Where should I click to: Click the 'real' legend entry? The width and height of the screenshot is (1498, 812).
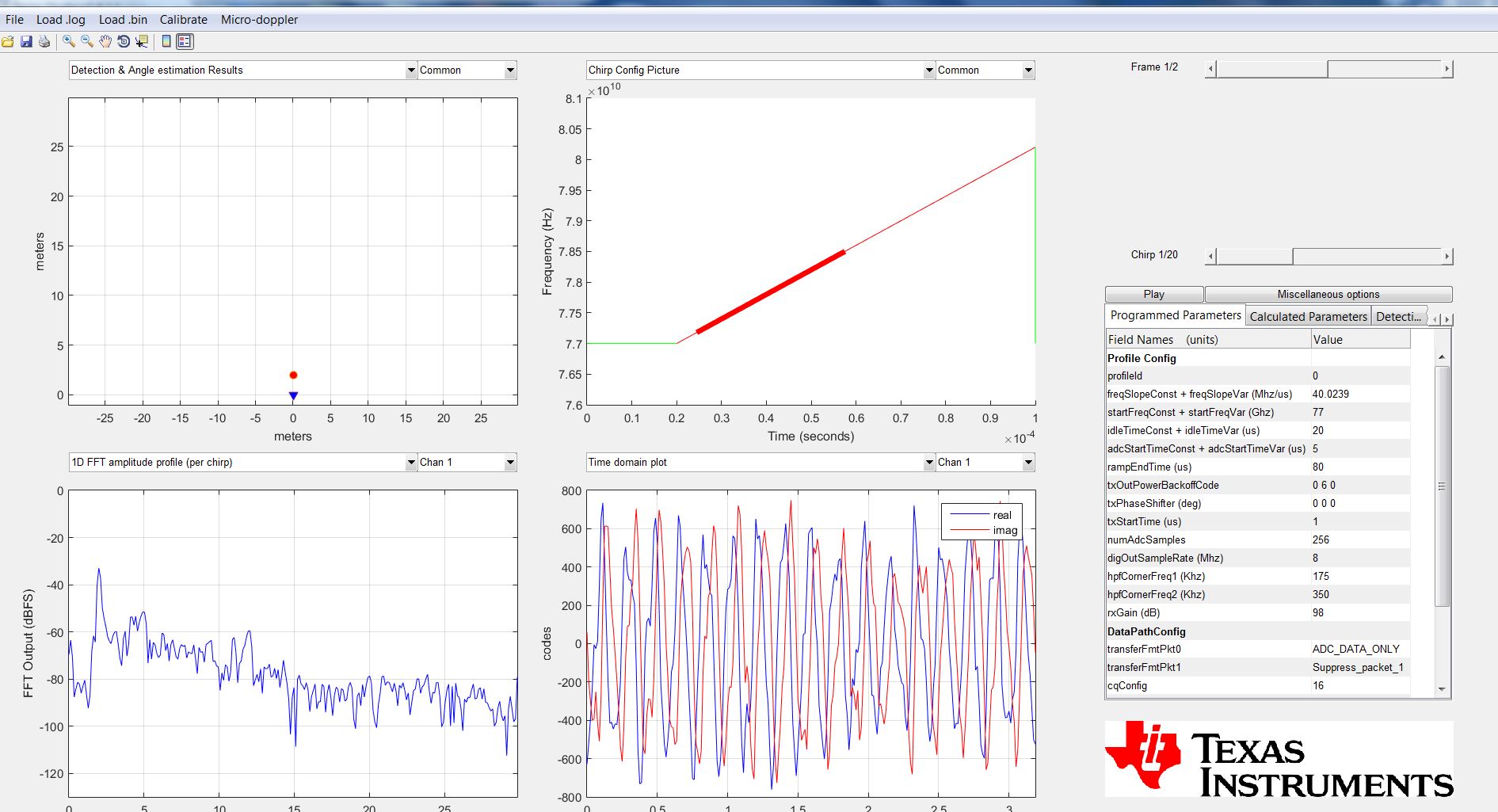(x=982, y=515)
